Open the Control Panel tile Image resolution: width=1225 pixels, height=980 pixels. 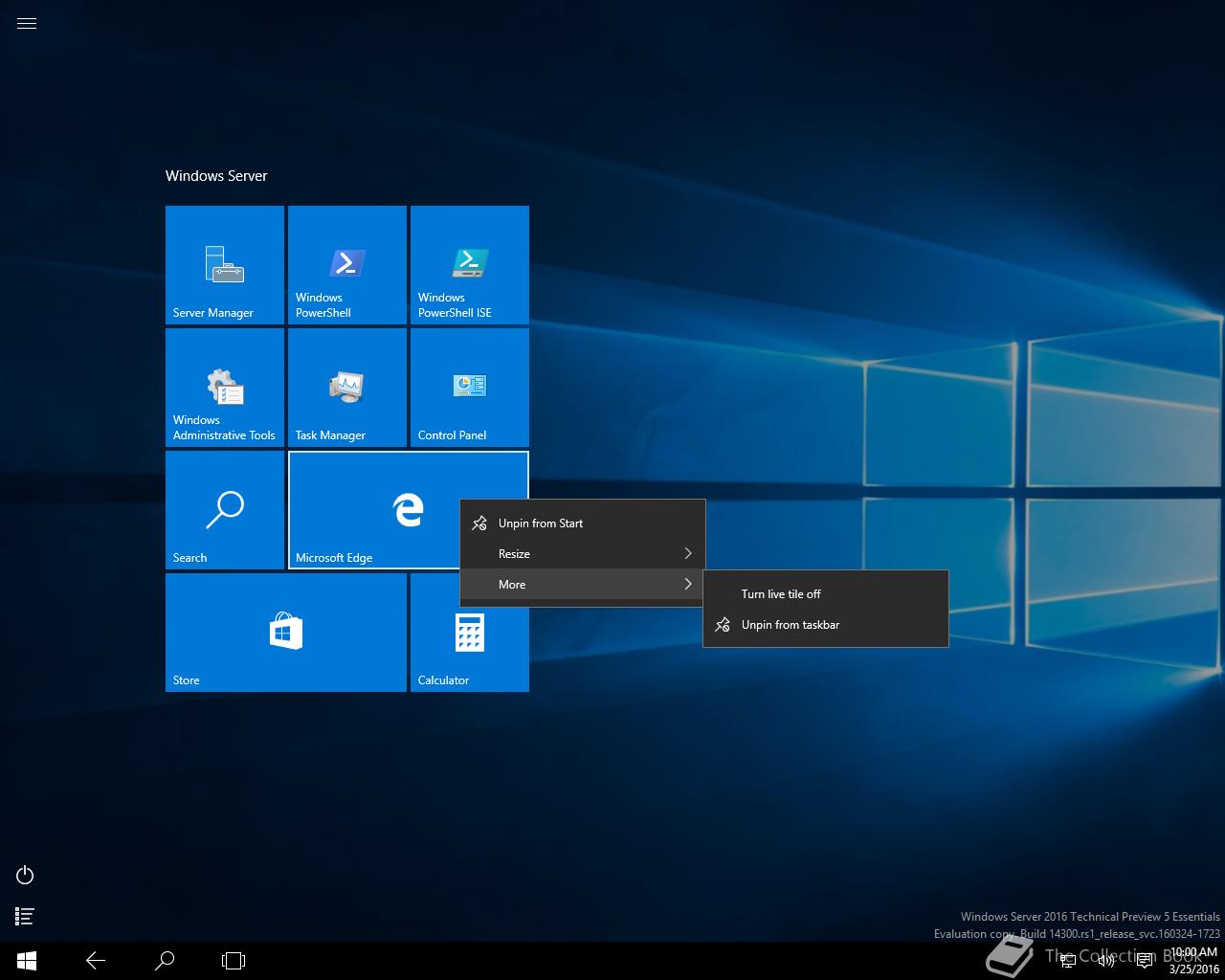click(470, 388)
